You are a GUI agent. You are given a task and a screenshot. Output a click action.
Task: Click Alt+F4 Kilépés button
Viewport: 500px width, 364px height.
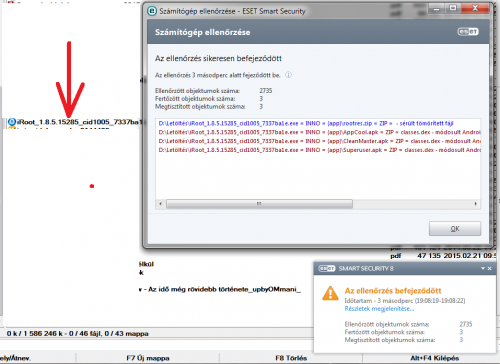[x=434, y=358]
